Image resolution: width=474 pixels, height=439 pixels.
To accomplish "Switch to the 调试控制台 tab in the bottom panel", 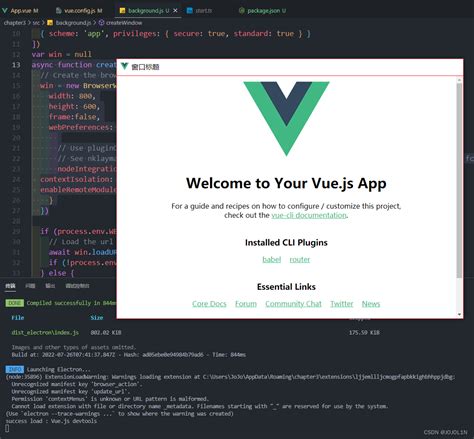I will click(77, 286).
